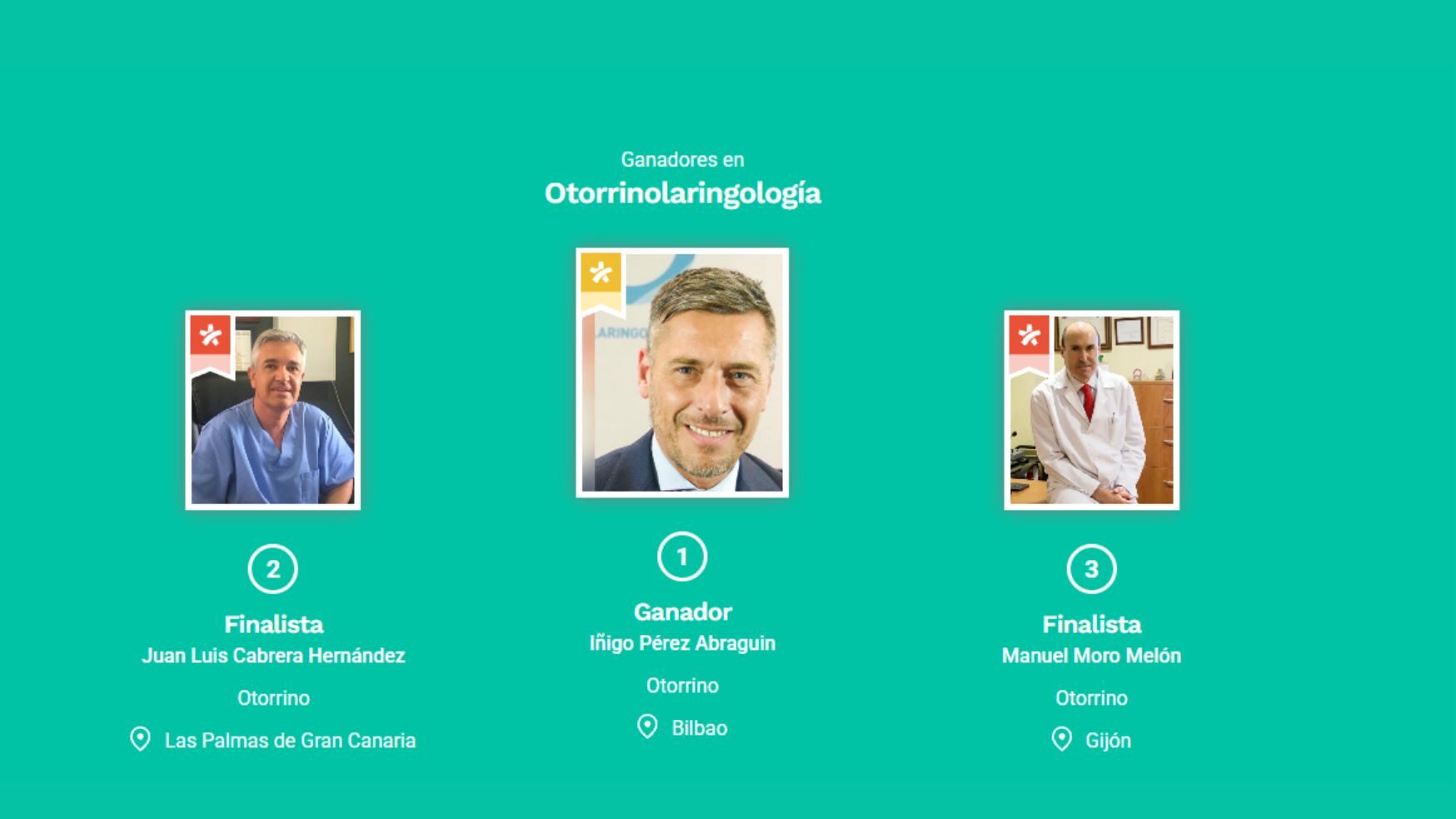The width and height of the screenshot is (1456, 819).
Task: Open Juan Luis Cabrera Hernández's photo
Action: pos(272,410)
